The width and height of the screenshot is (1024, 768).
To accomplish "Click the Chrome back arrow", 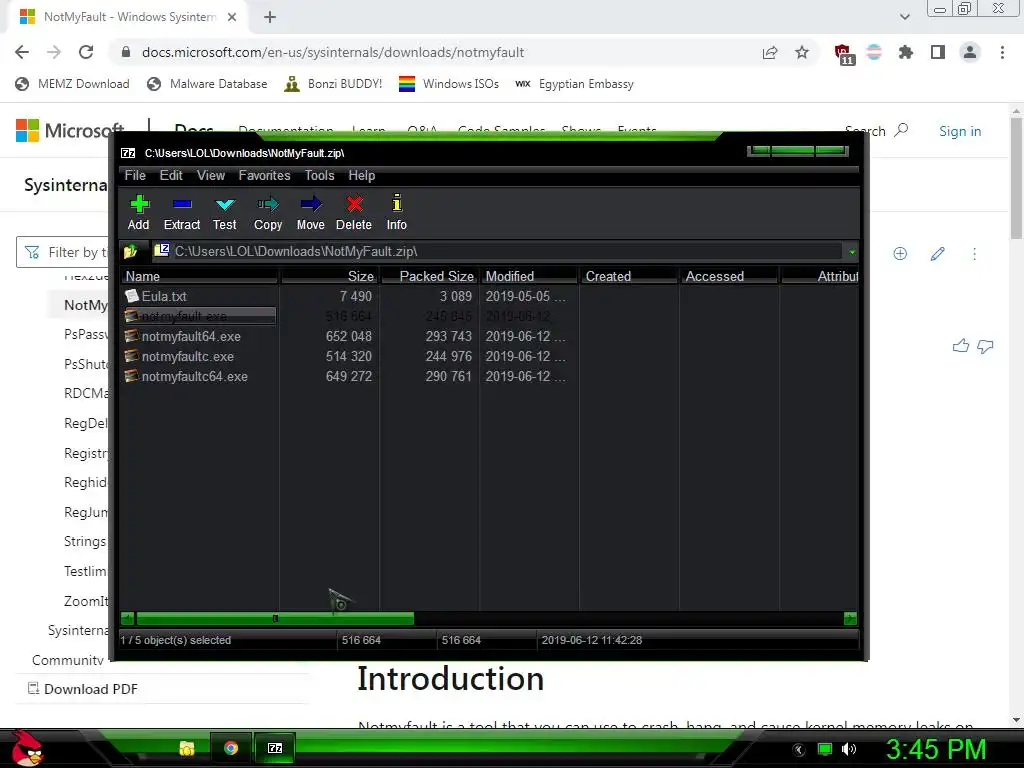I will (22, 52).
